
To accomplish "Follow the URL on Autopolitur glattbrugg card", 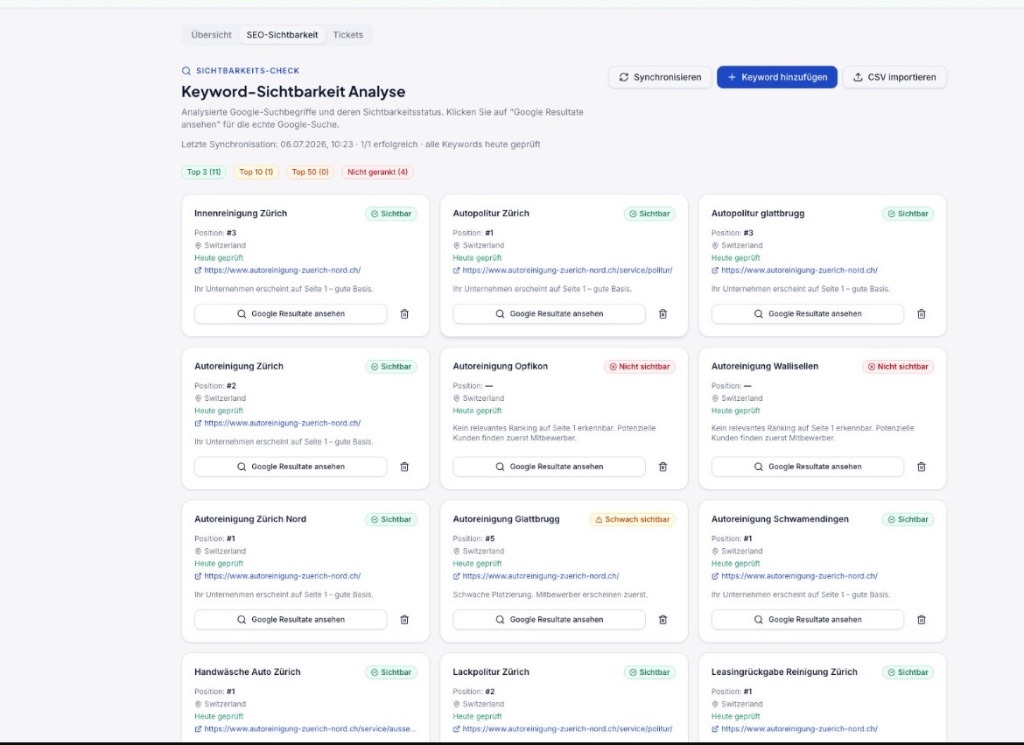I will [795, 270].
